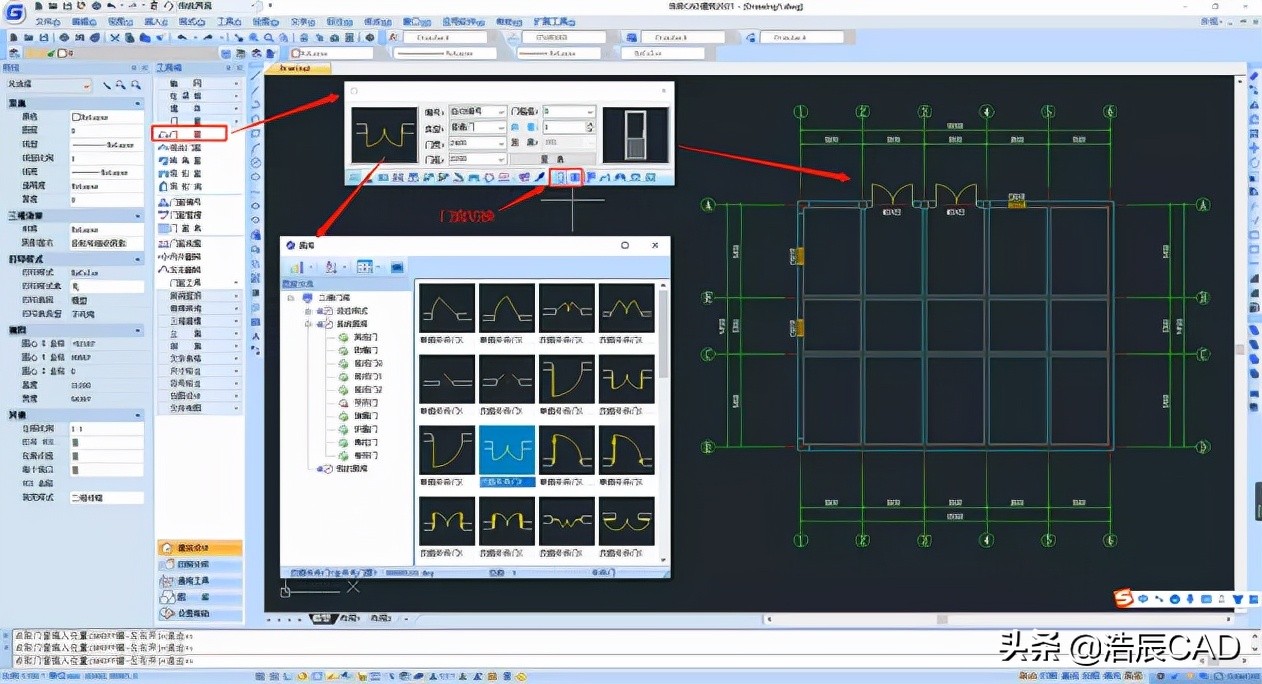
Task: Open the 文件 File menu
Action: click(46, 21)
